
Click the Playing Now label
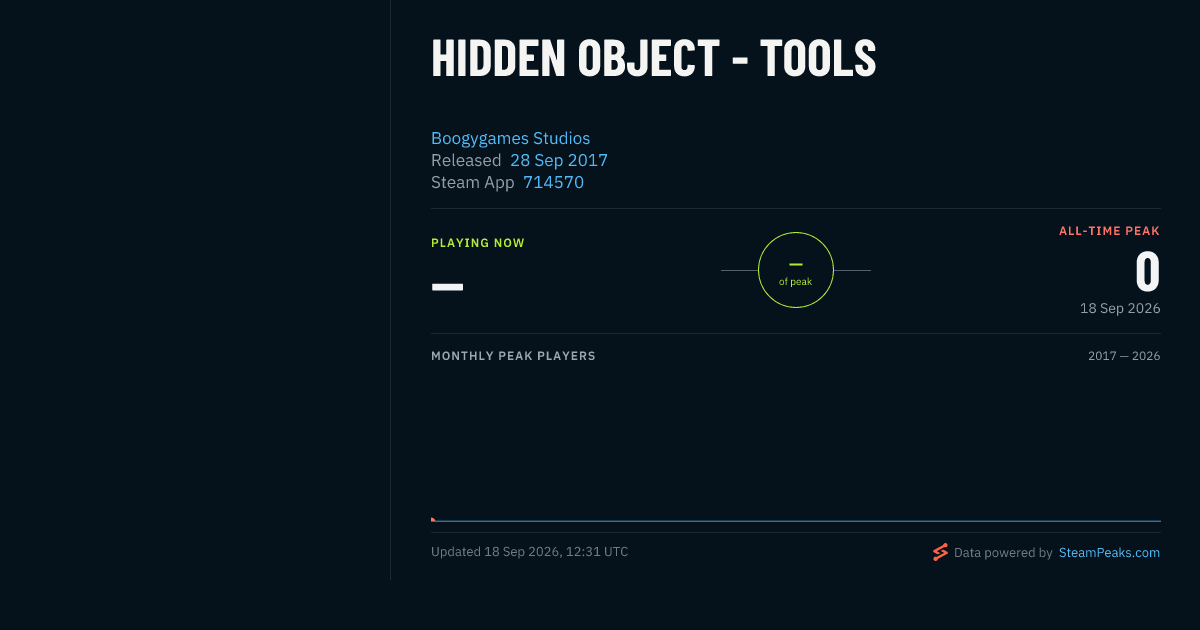[x=478, y=243]
